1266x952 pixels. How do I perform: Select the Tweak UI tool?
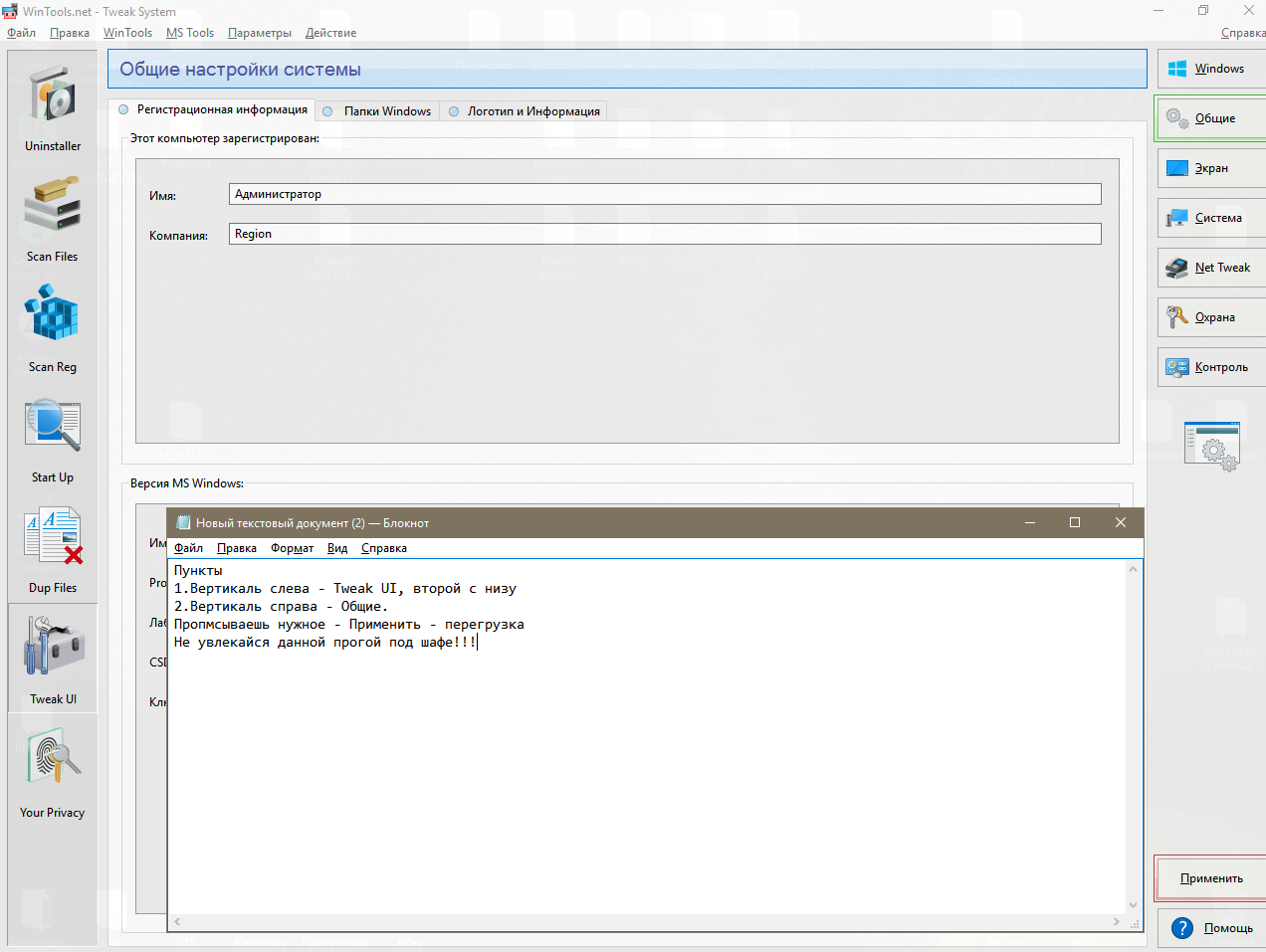pyautogui.click(x=53, y=659)
